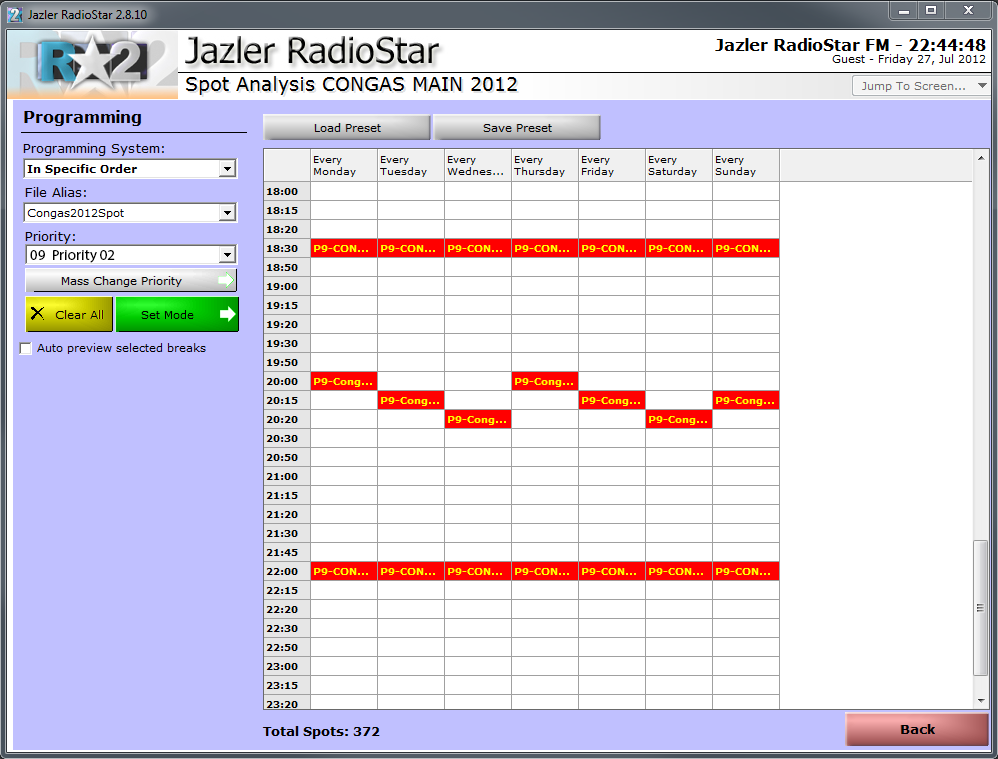Select the Thursday 22:00 P9-CON spot
998x759 pixels.
[545, 571]
